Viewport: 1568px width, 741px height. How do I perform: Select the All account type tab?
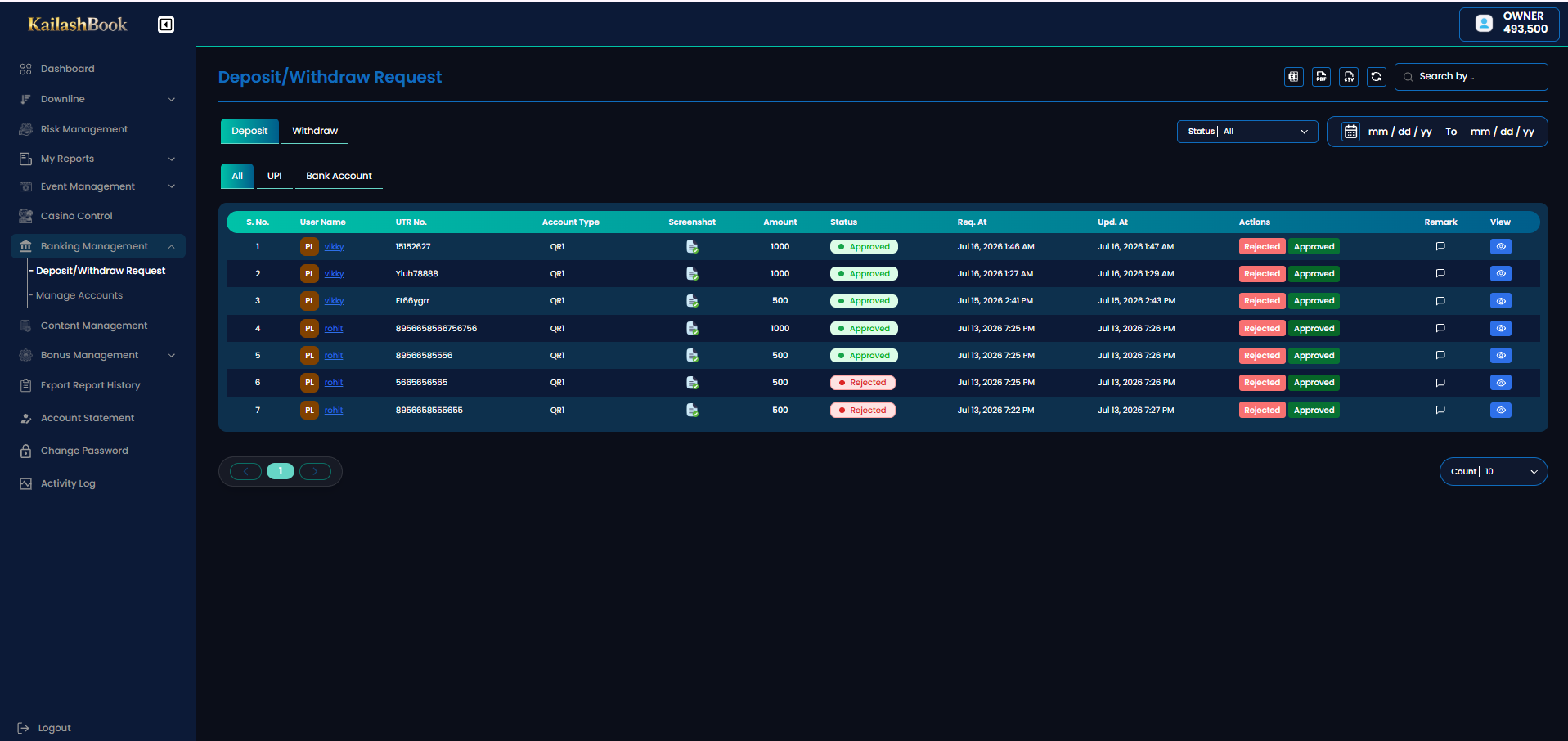[237, 176]
